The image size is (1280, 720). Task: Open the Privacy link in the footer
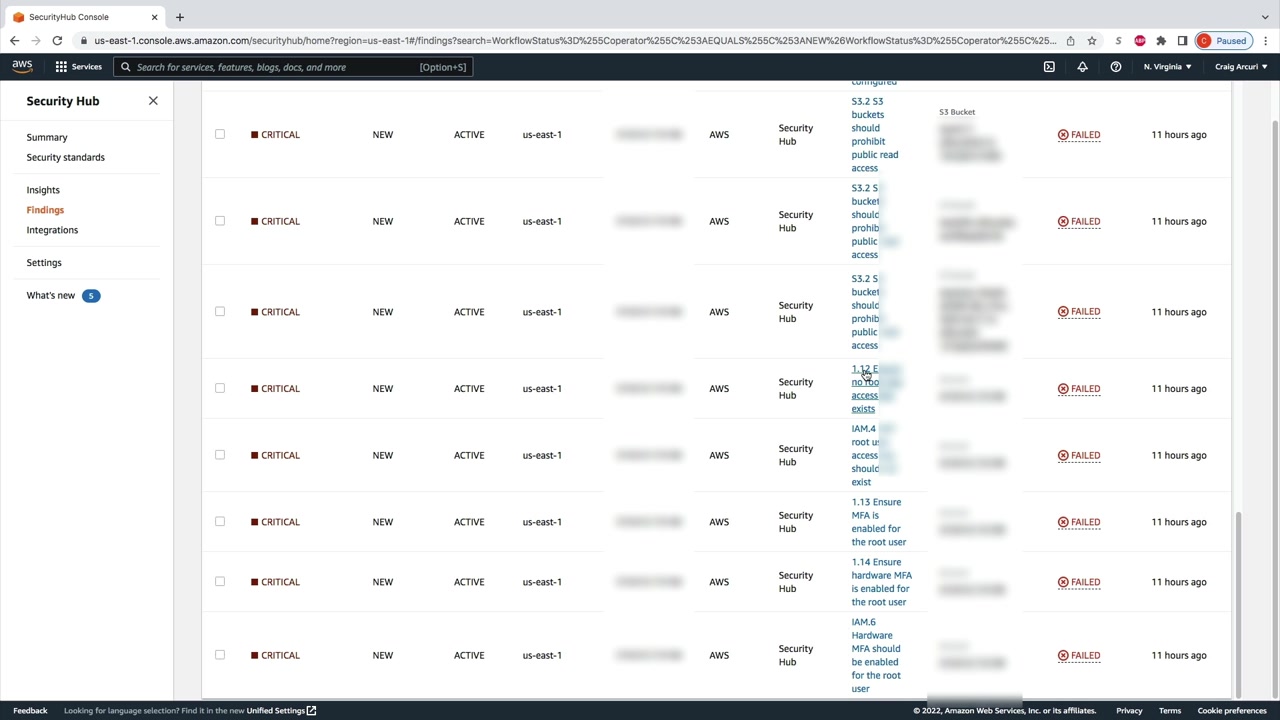(x=1129, y=711)
